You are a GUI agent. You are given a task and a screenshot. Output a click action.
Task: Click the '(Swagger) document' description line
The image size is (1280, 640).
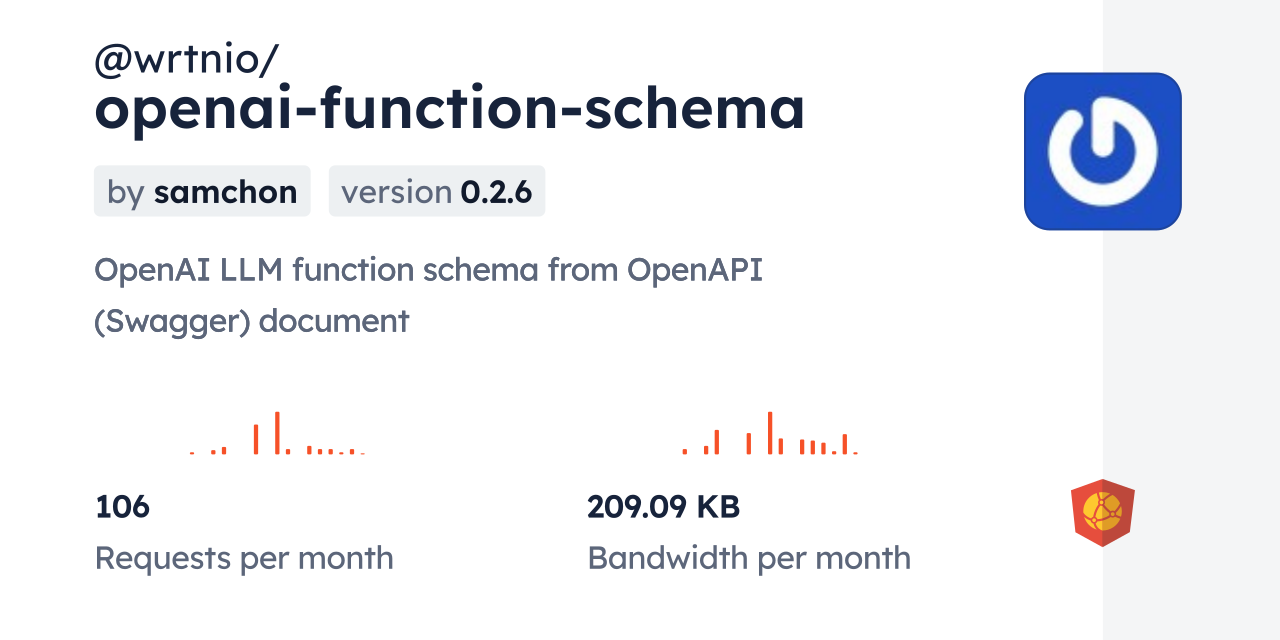[x=252, y=321]
